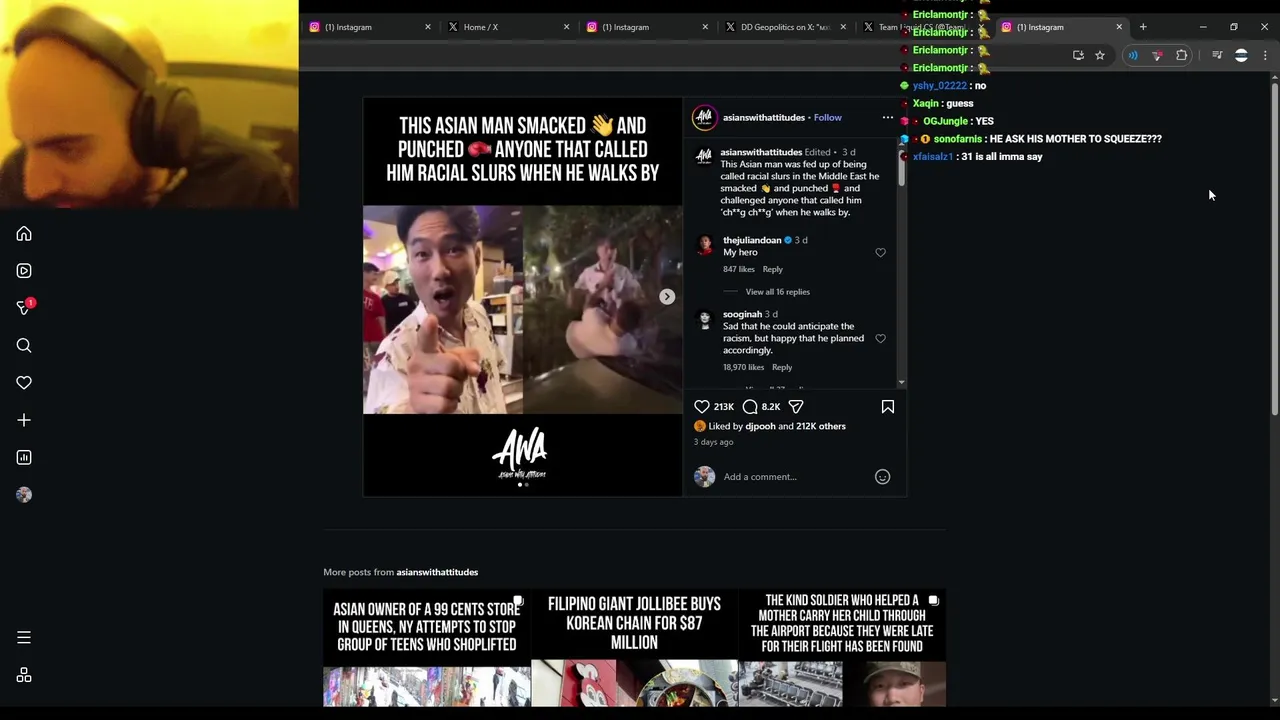Screen dimensions: 1280x720
Task: Open Instagram Home from the sidebar
Action: point(24,234)
